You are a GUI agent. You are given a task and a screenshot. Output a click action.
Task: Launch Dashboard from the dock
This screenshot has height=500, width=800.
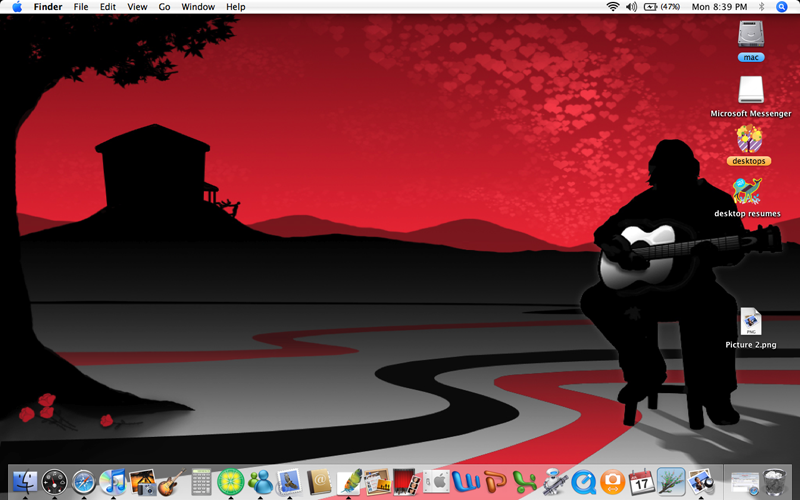[55, 482]
